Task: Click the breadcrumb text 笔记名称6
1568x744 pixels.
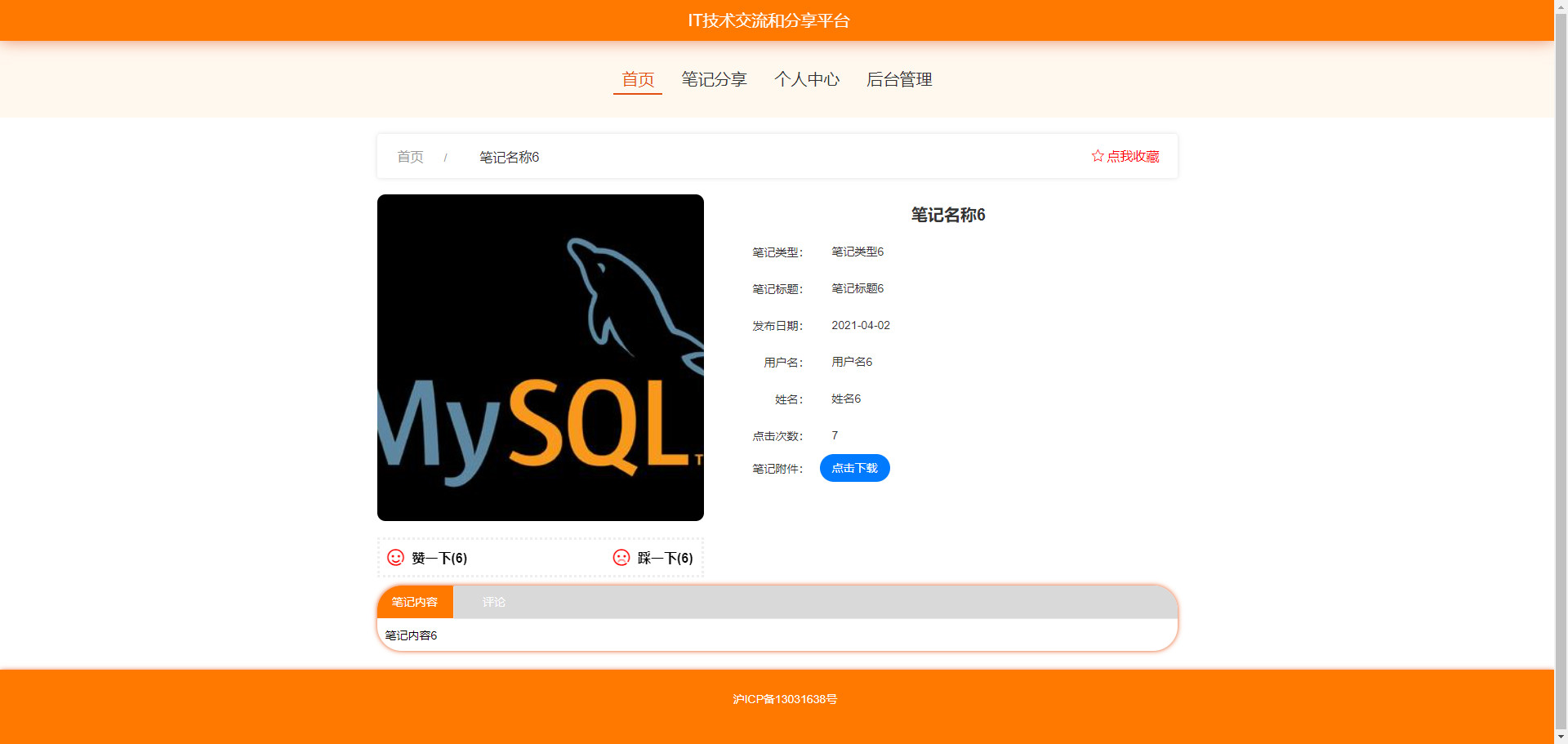Action: coord(509,157)
